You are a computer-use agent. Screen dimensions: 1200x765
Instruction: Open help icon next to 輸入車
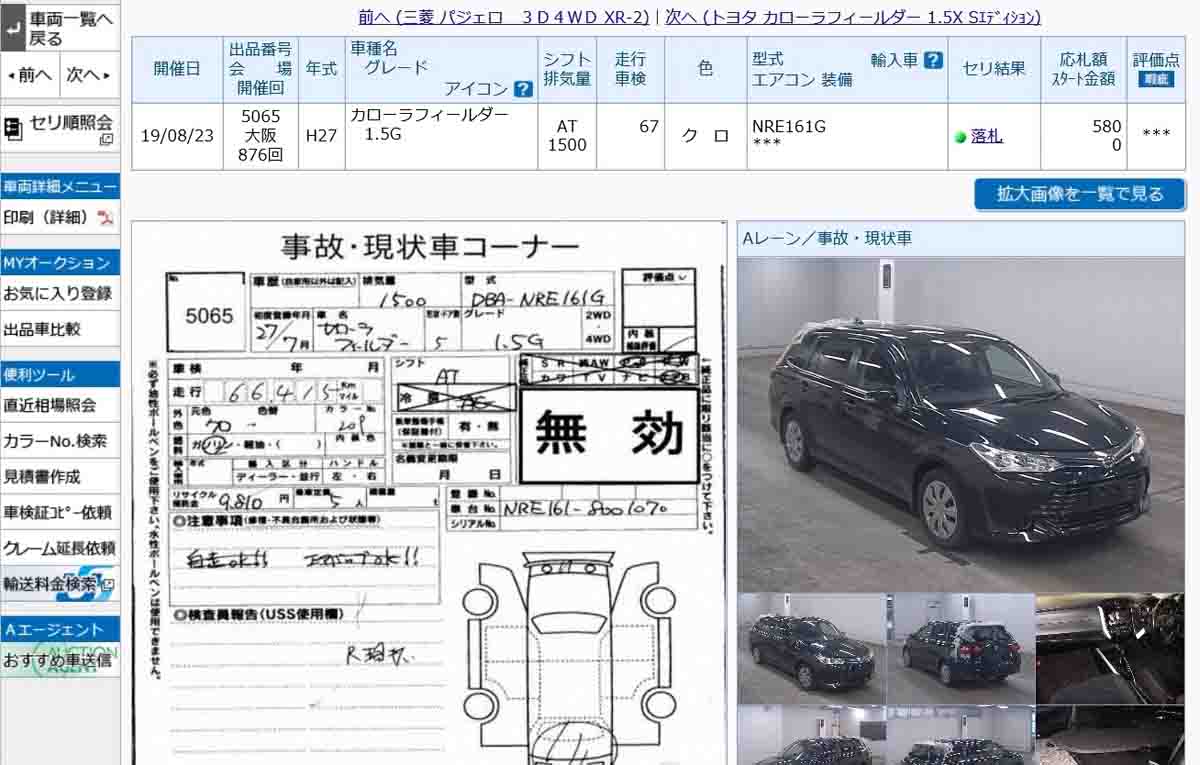[x=933, y=60]
